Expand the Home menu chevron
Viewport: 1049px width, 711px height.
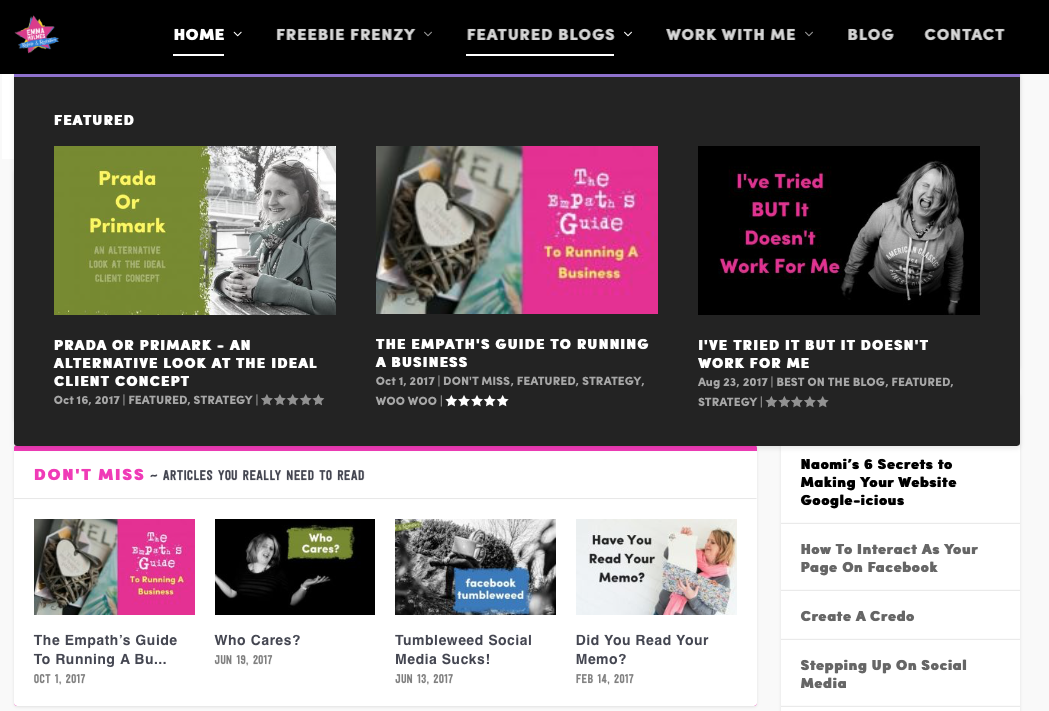coord(237,34)
